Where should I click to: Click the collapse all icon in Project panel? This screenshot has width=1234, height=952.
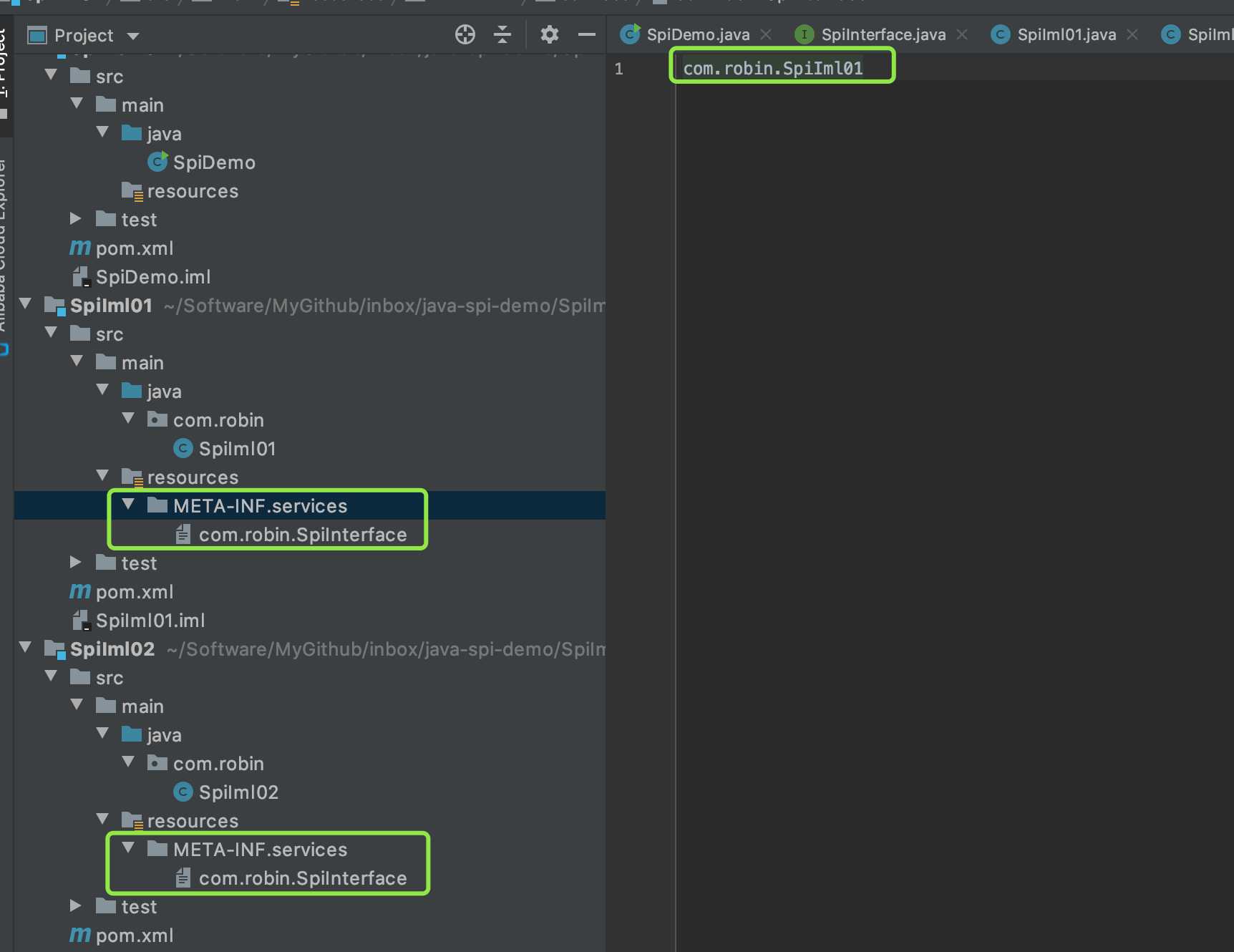click(502, 34)
